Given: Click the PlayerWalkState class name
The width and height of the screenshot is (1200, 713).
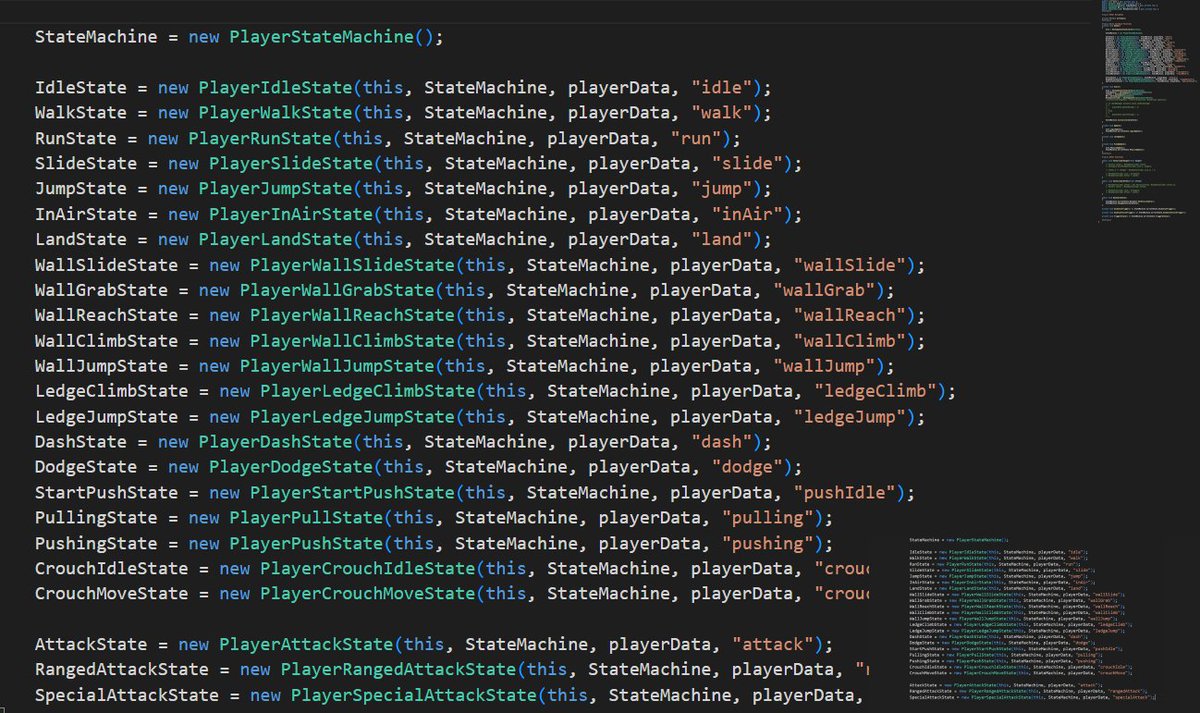Looking at the screenshot, I should click(275, 113).
